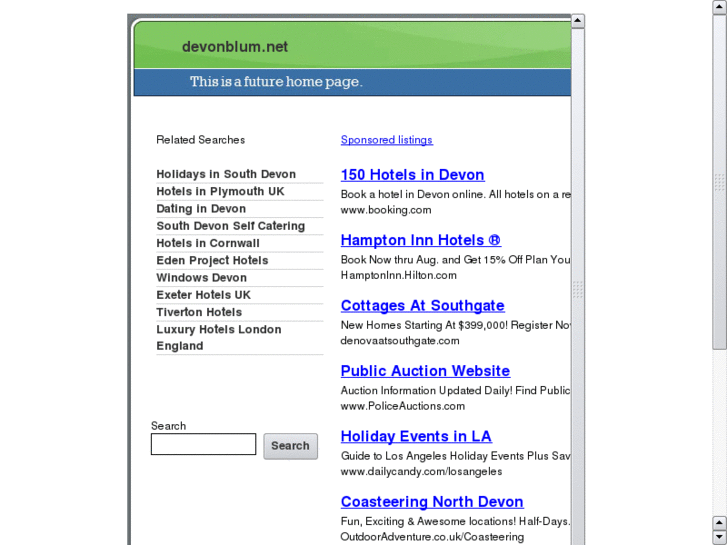Click the inner frame scroll-up arrow
Viewport: 727px width, 545px height.
[x=578, y=21]
